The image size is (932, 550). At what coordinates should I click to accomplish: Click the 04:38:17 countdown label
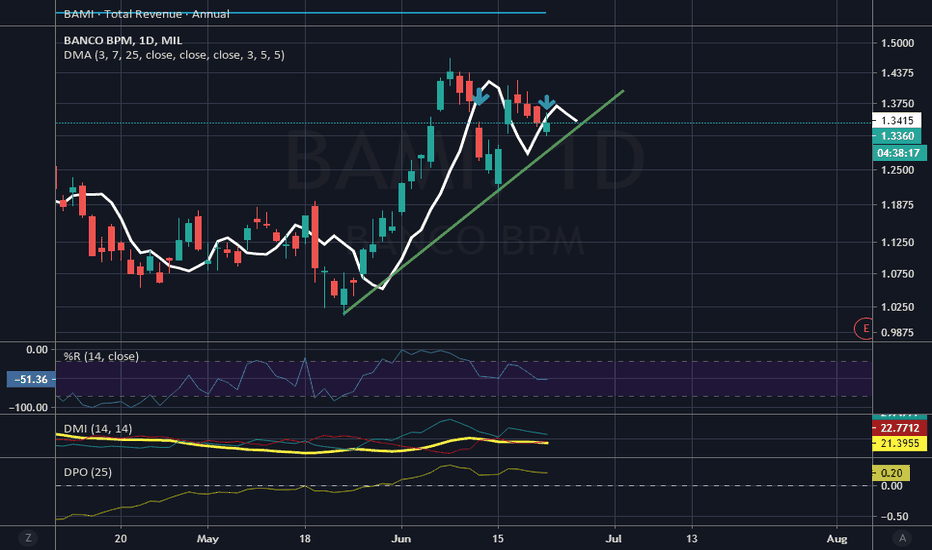pos(899,153)
